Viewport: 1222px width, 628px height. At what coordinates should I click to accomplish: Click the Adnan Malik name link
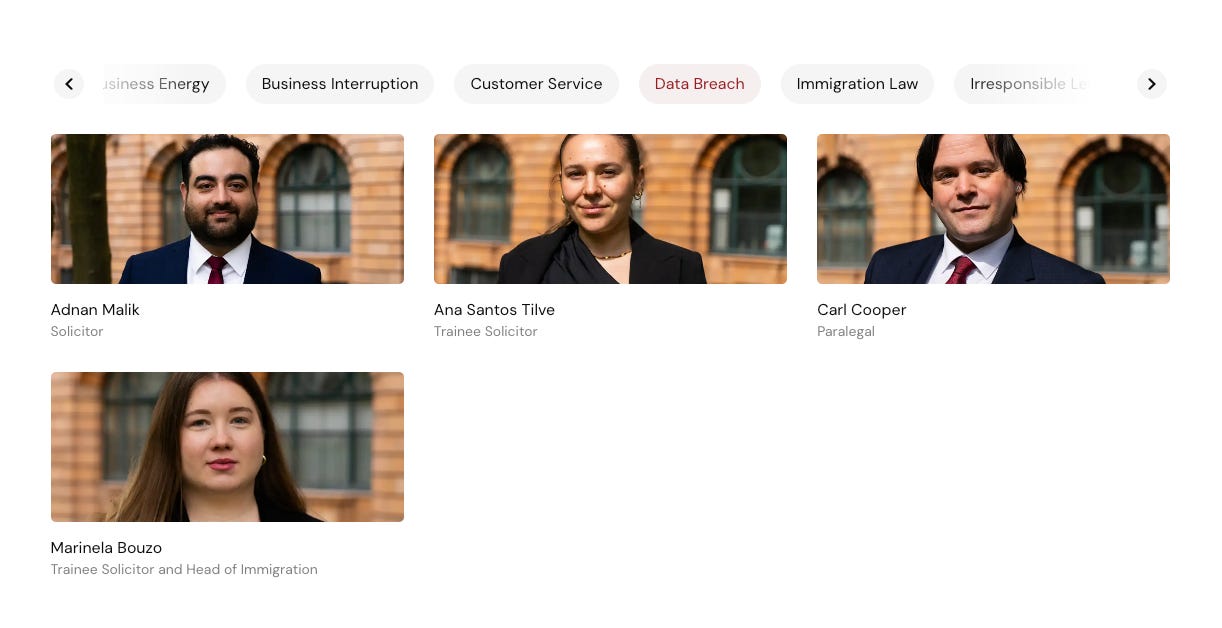tap(95, 310)
